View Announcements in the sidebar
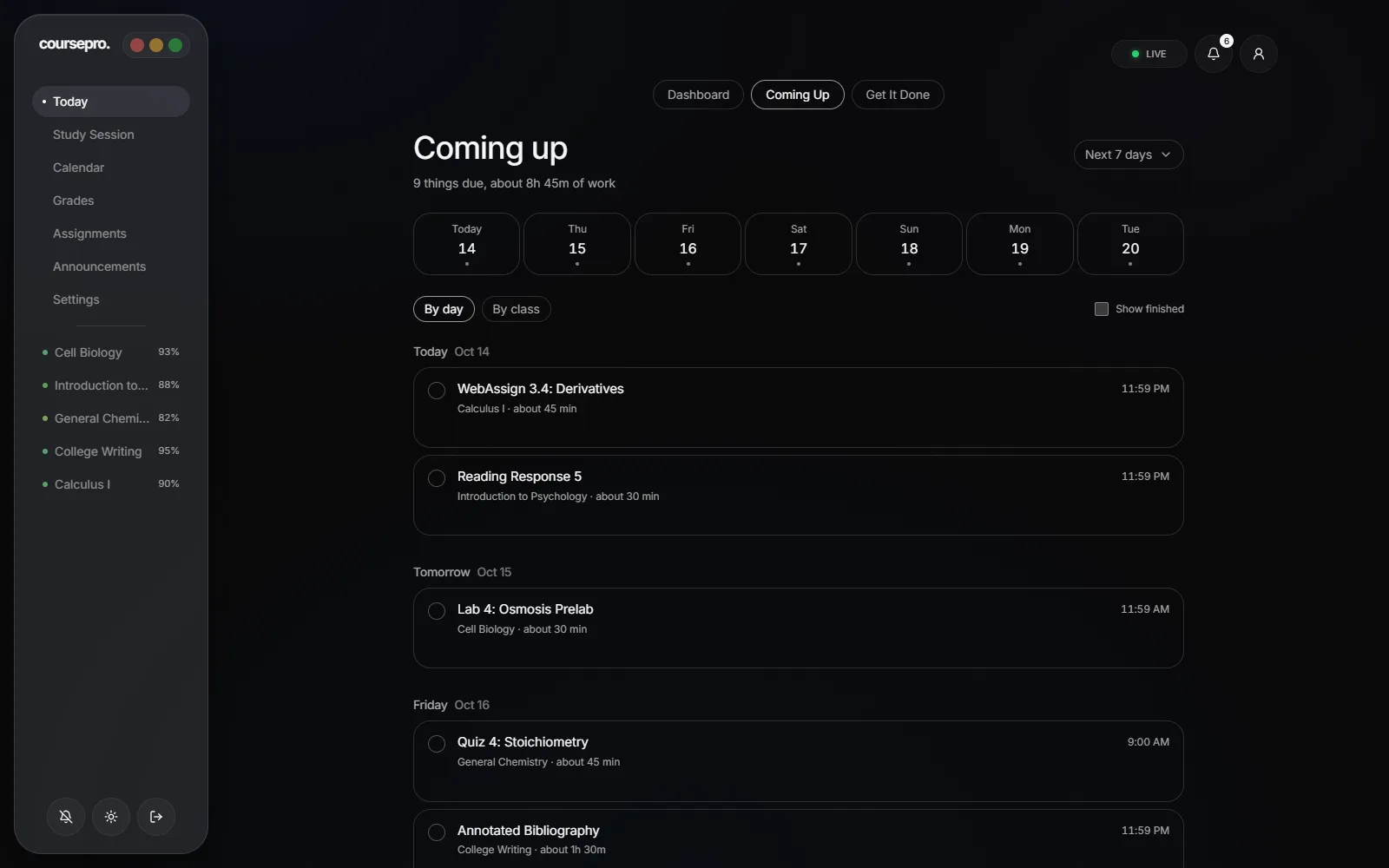 [x=111, y=266]
